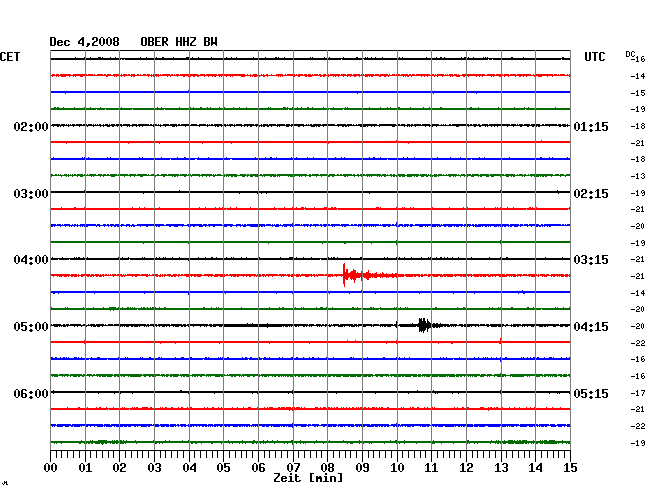Click minute tick label "09"
The height and width of the screenshot is (494, 650).
[x=362, y=468]
